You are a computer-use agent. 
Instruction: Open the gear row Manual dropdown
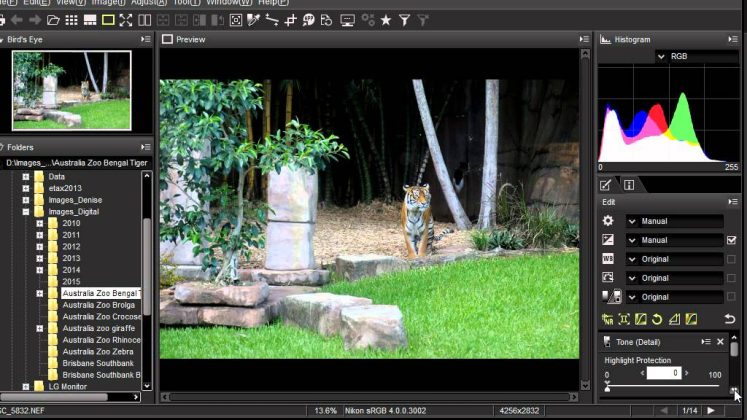[675, 221]
